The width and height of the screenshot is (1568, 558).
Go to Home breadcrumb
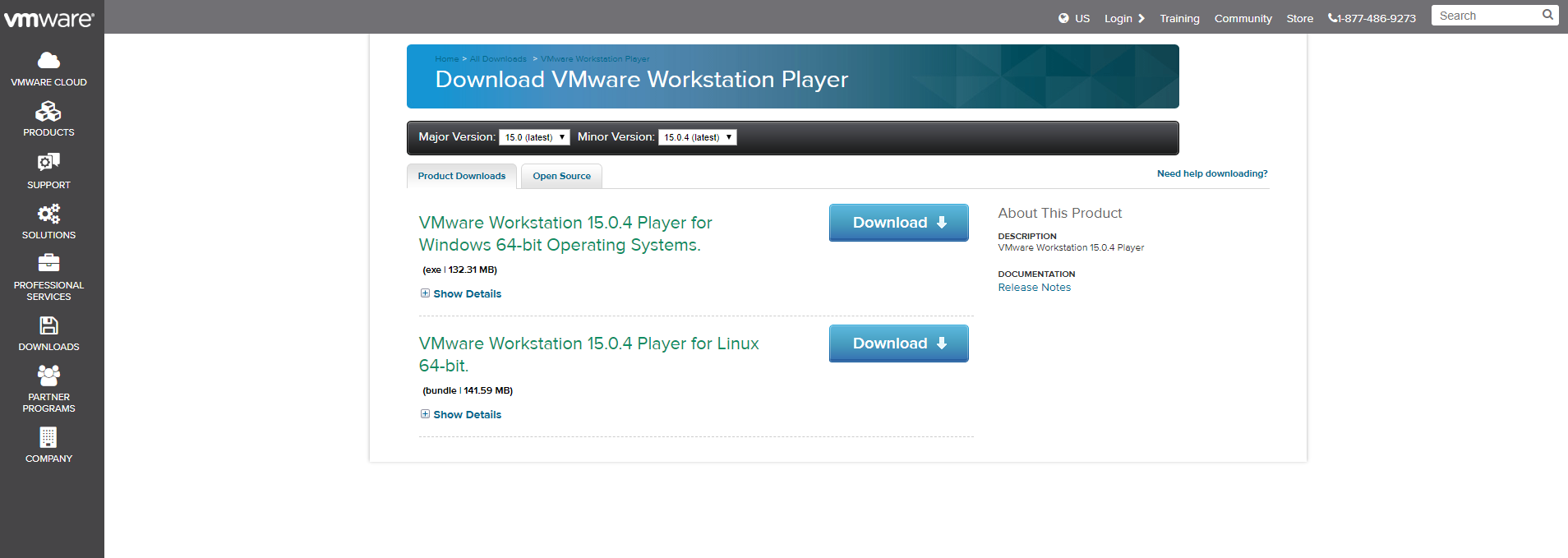click(447, 59)
